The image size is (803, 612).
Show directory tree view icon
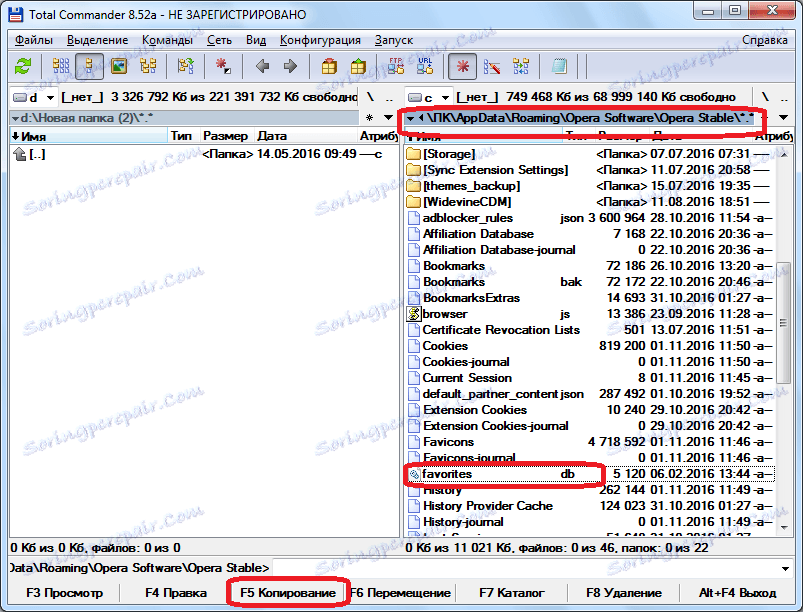(x=148, y=66)
